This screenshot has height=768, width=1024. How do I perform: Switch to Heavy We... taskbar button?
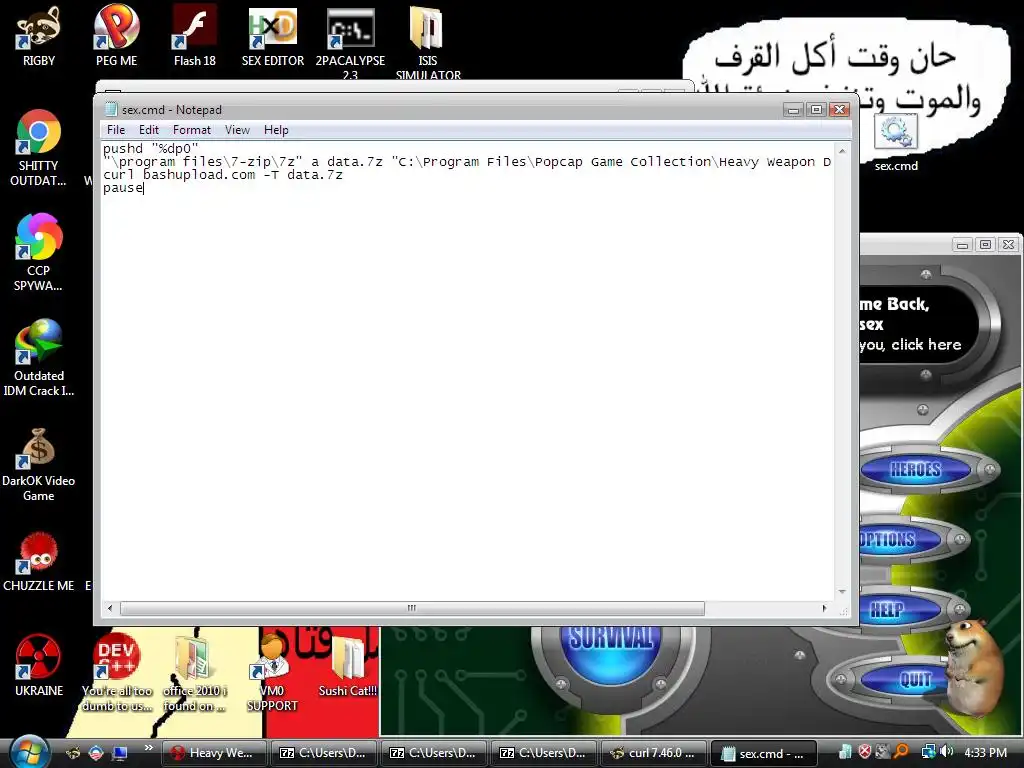(214, 753)
